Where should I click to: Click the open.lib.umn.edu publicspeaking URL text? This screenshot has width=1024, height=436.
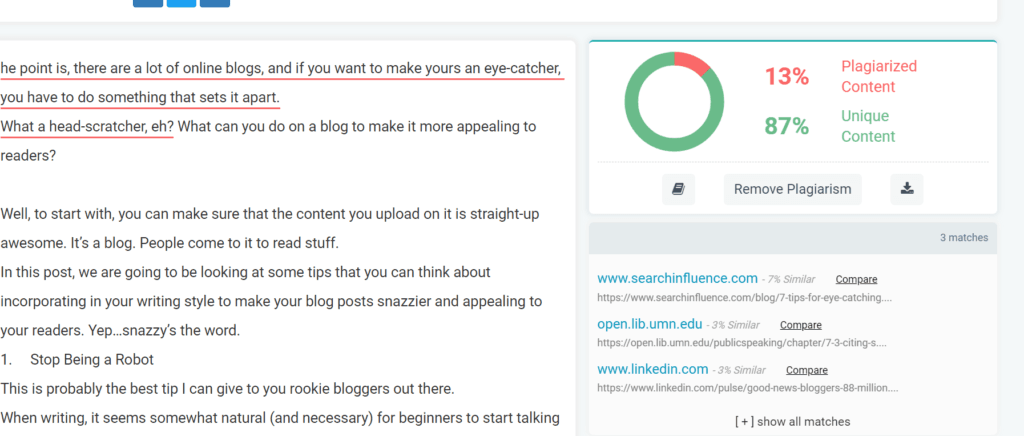743,343
